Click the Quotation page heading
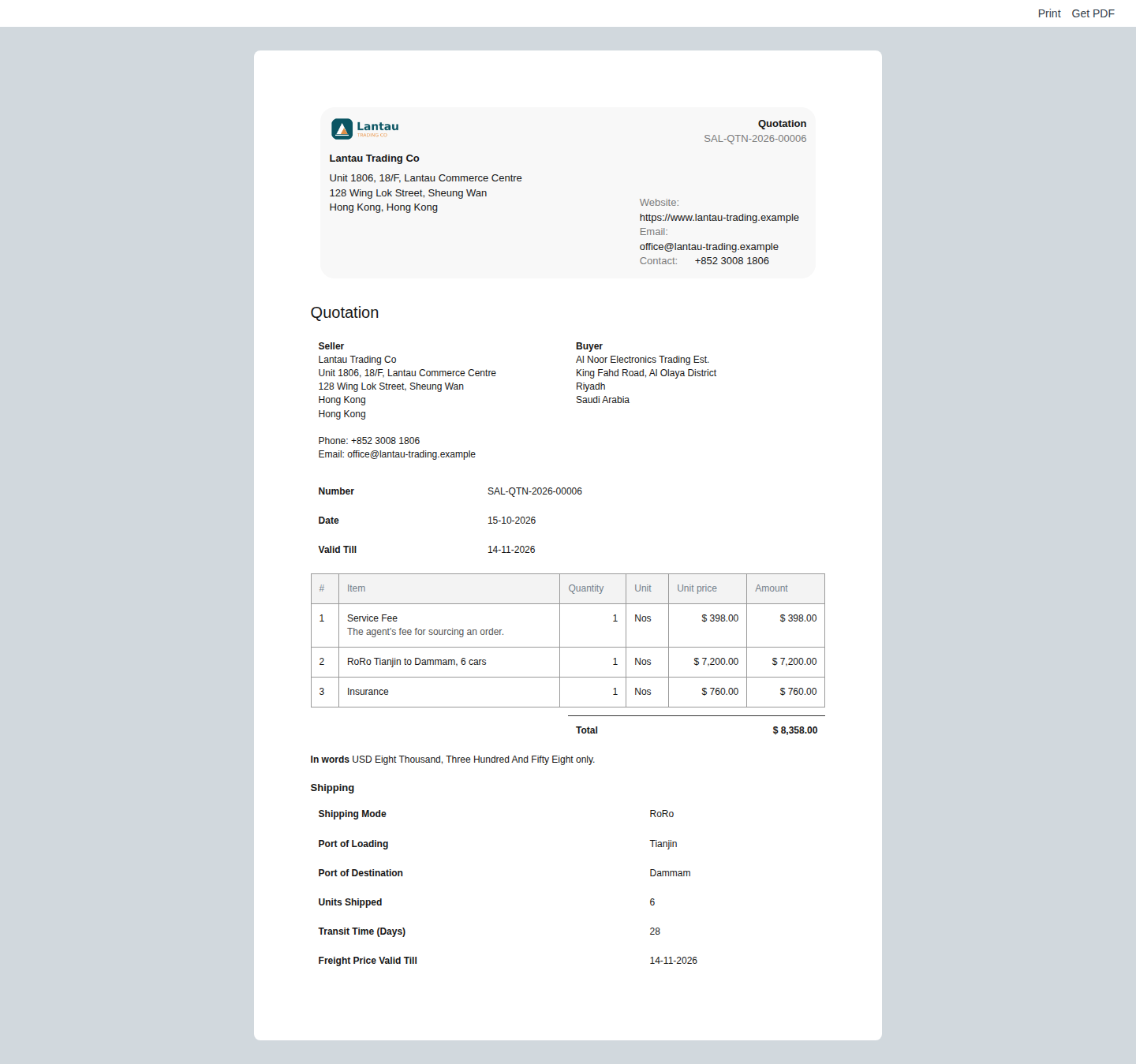1136x1064 pixels. tap(345, 312)
